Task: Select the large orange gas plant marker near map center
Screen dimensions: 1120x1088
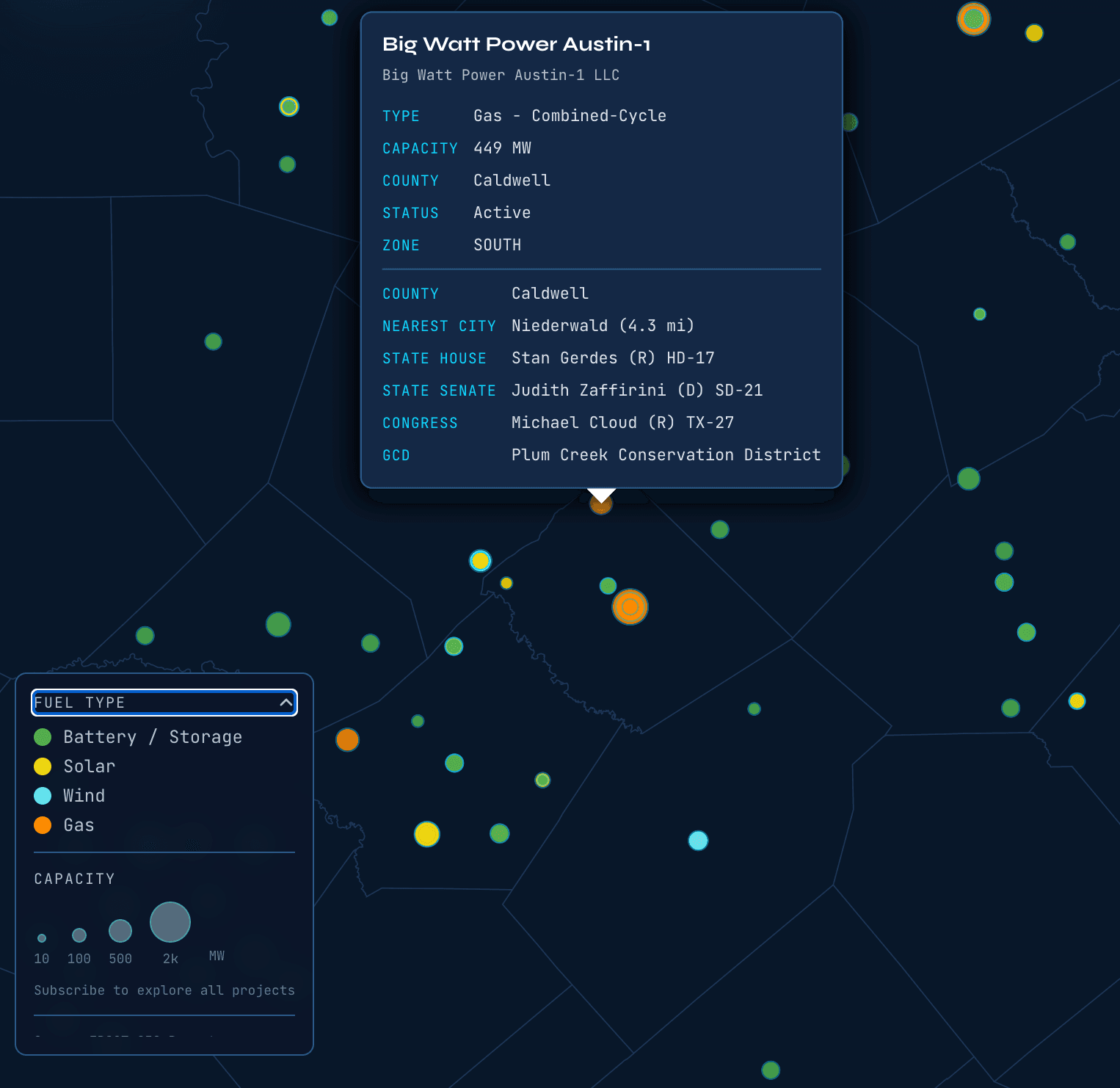Action: [x=630, y=607]
